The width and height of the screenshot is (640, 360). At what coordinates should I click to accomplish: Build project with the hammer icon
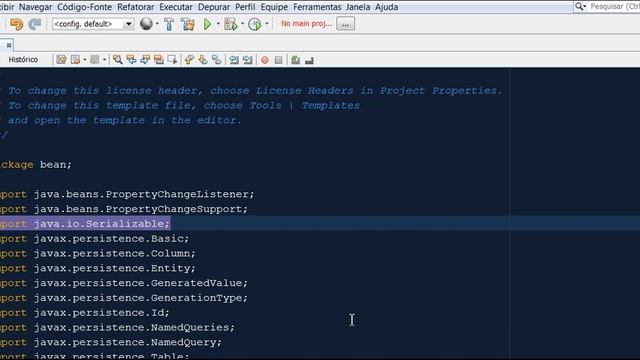click(x=169, y=24)
